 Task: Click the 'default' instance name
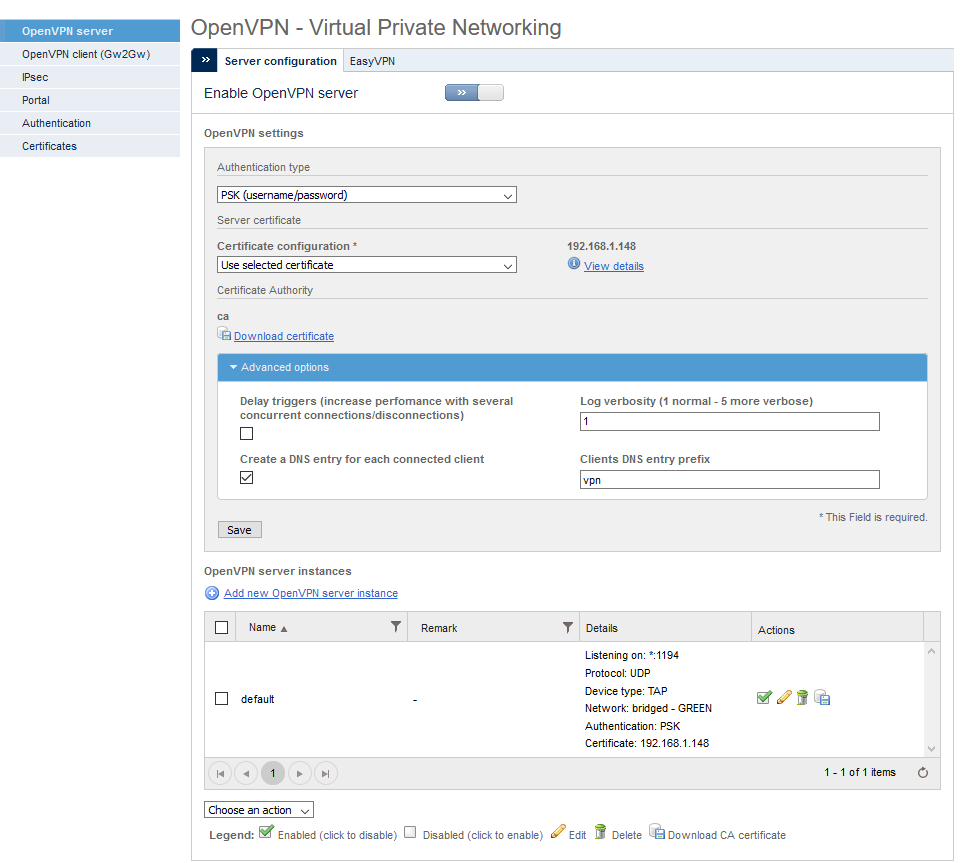[x=257, y=699]
